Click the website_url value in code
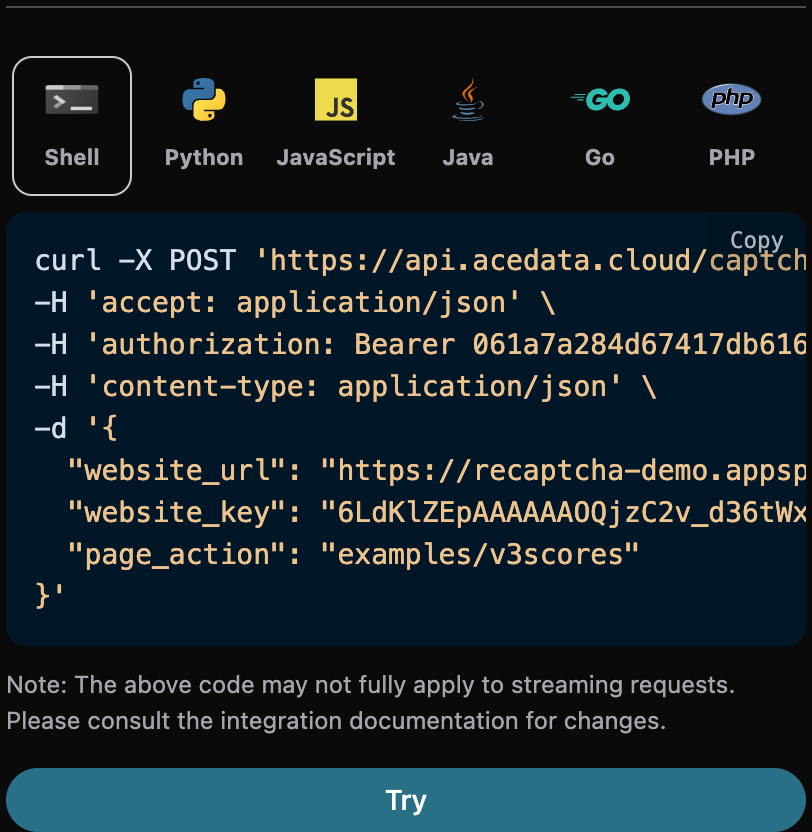The image size is (812, 832). (562, 469)
